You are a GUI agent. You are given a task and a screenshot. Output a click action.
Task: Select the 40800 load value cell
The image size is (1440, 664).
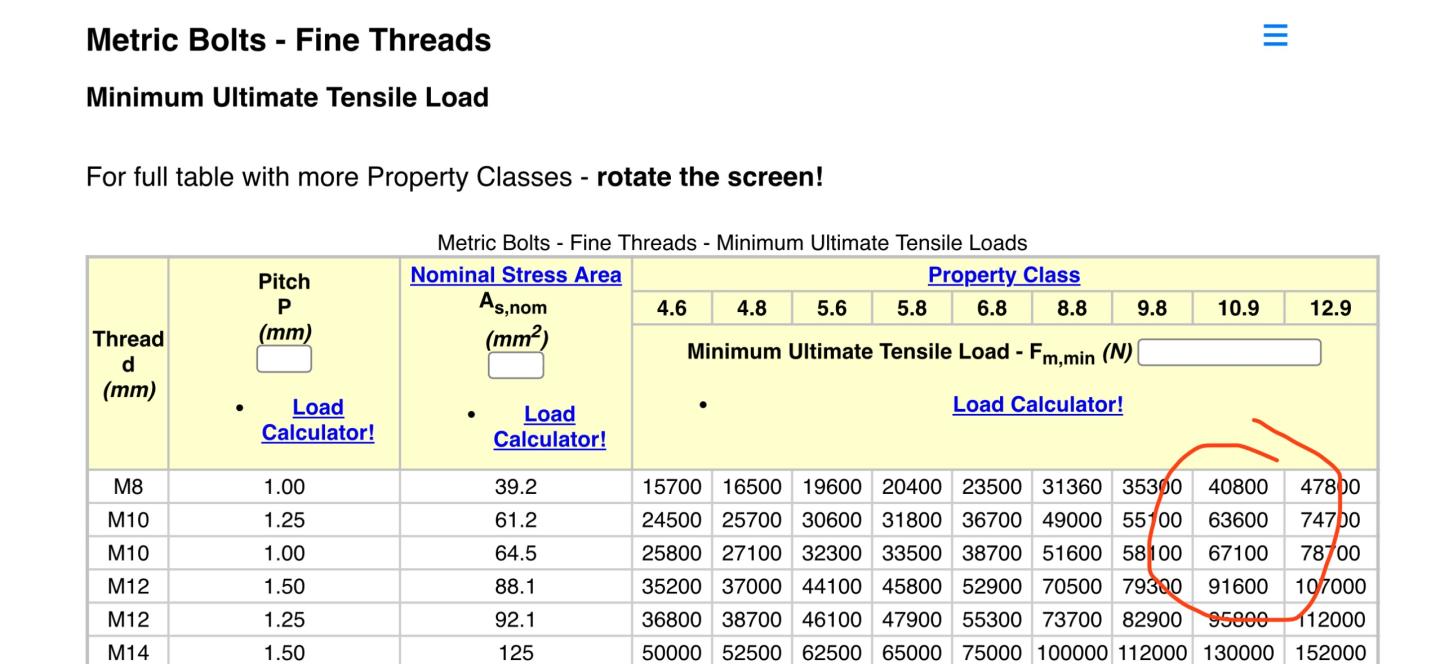[1237, 487]
